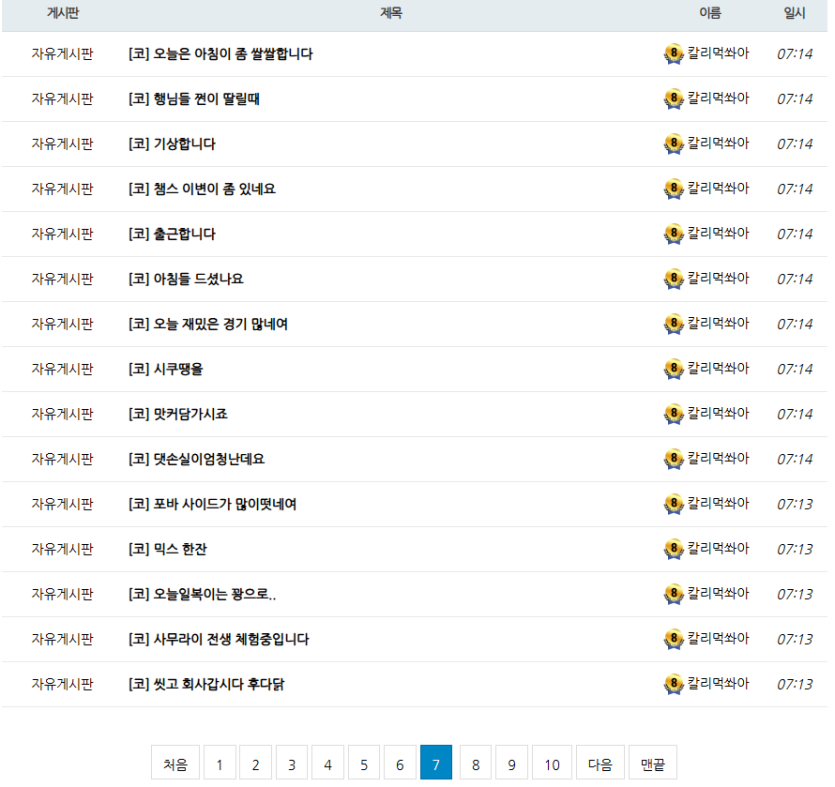The image size is (835, 787).
Task: Click medal icon in '아침들 드셨나요' row
Action: (674, 279)
